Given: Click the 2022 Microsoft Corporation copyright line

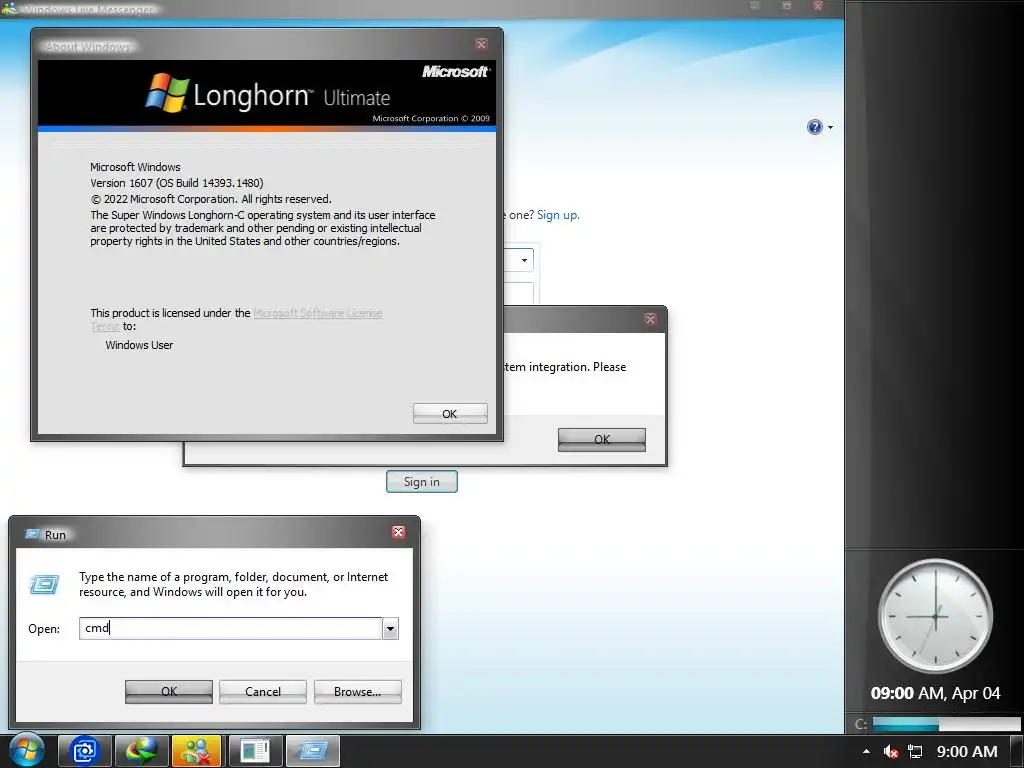Looking at the screenshot, I should 211,199.
